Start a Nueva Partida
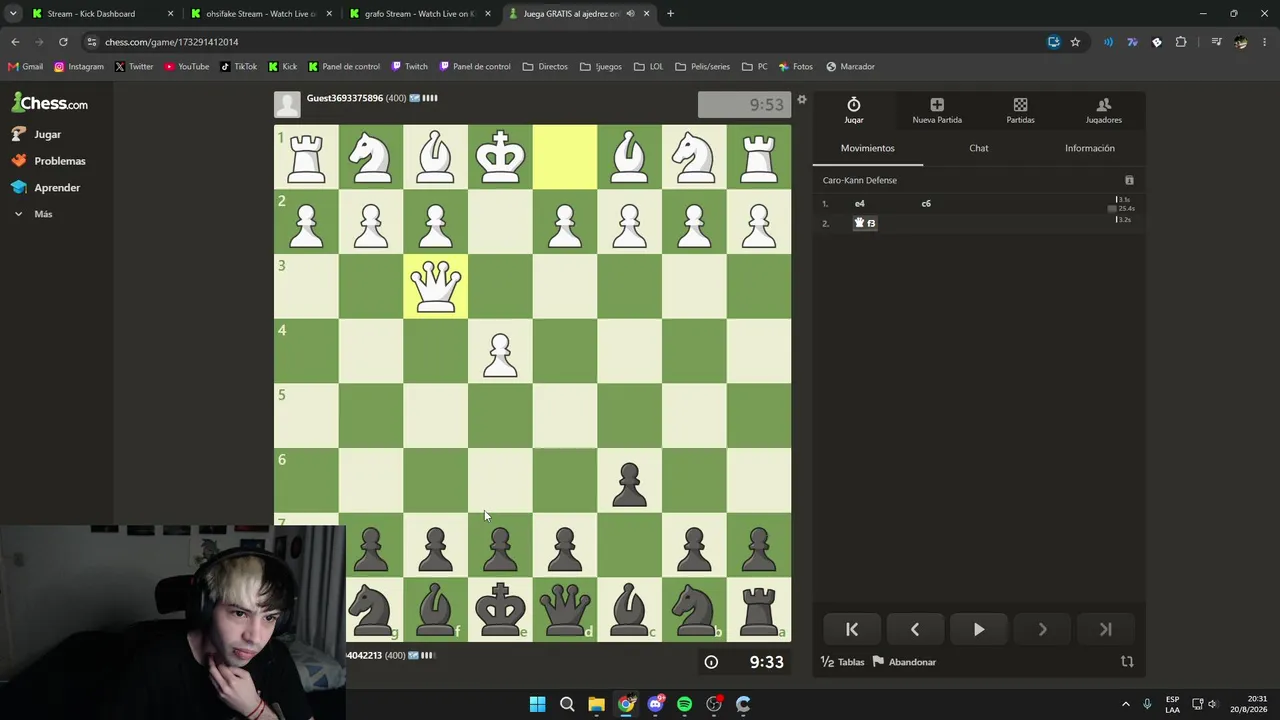Viewport: 1280px width, 720px height. [937, 110]
